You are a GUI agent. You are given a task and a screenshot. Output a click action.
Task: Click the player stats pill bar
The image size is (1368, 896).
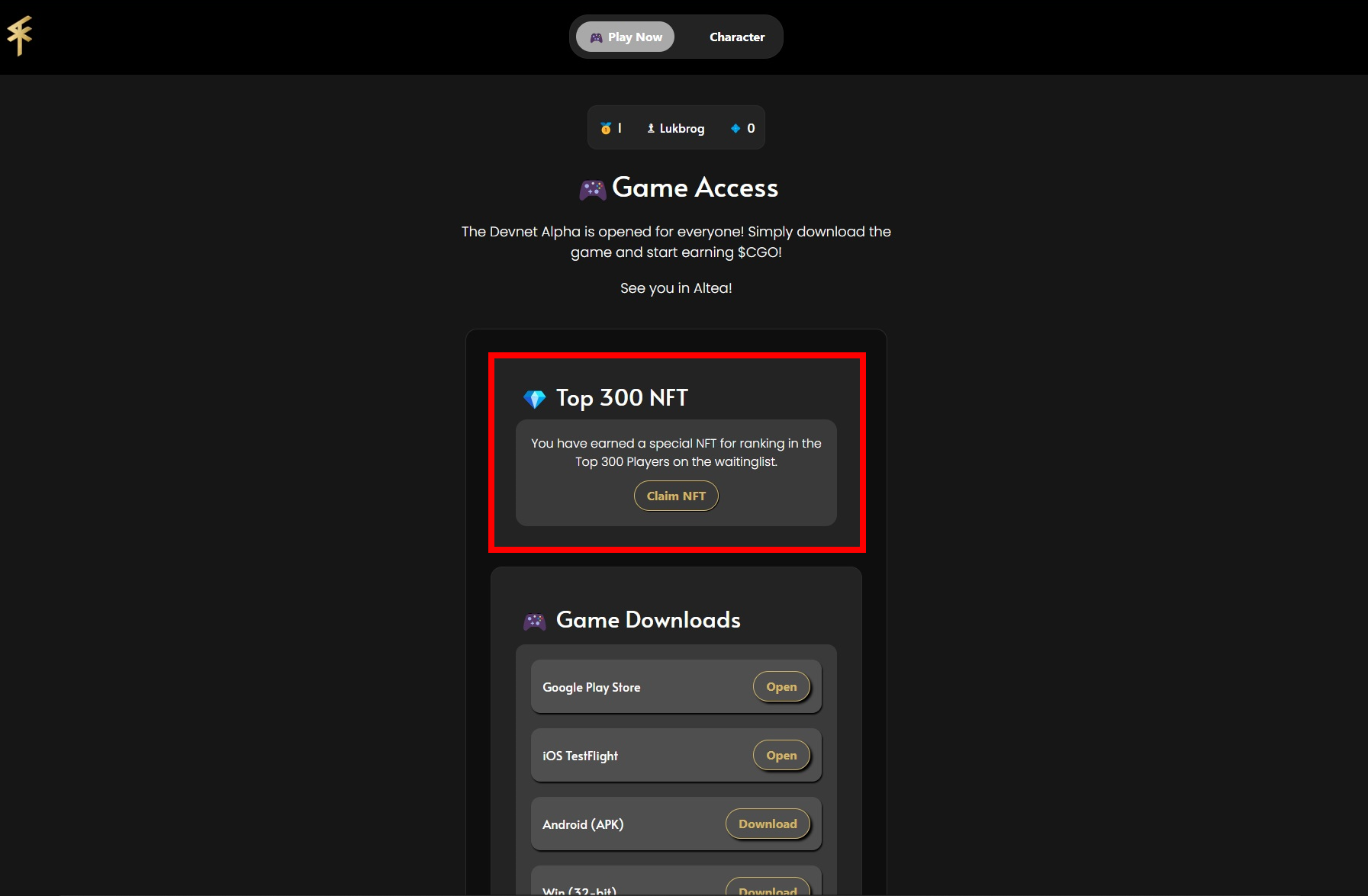[675, 127]
